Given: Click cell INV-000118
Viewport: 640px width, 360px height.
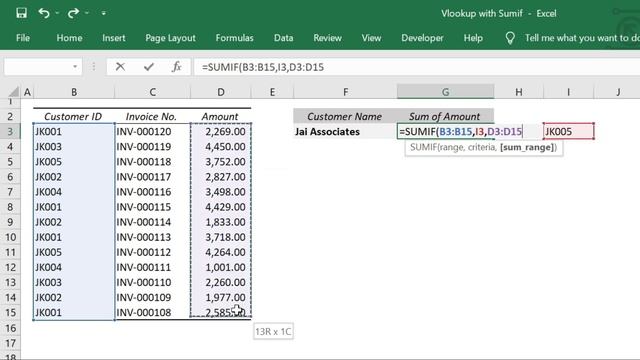Looking at the screenshot, I should pos(152,162).
